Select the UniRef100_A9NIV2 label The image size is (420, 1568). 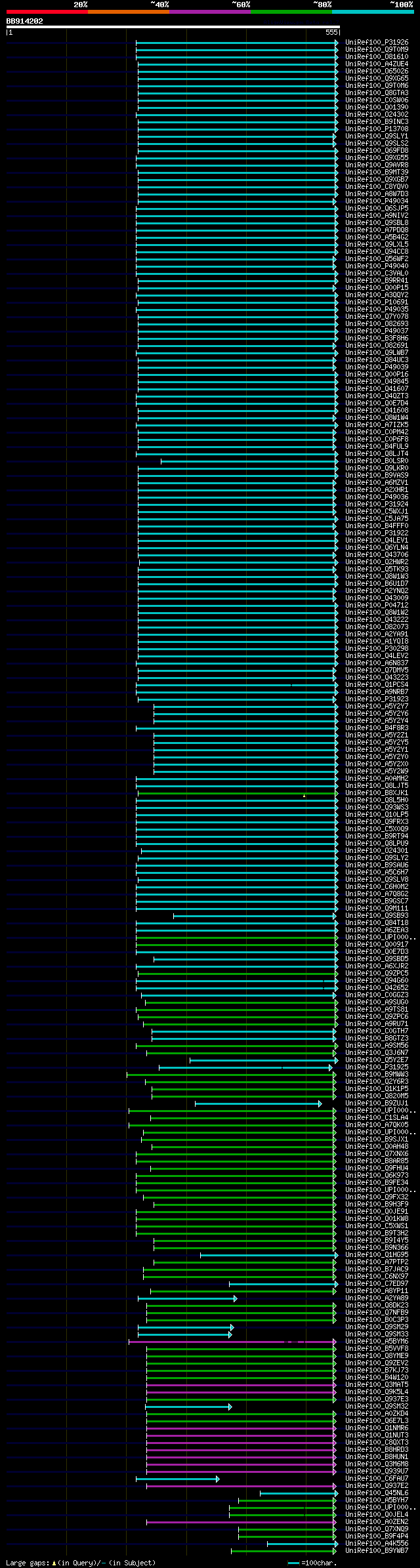pyautogui.click(x=377, y=216)
